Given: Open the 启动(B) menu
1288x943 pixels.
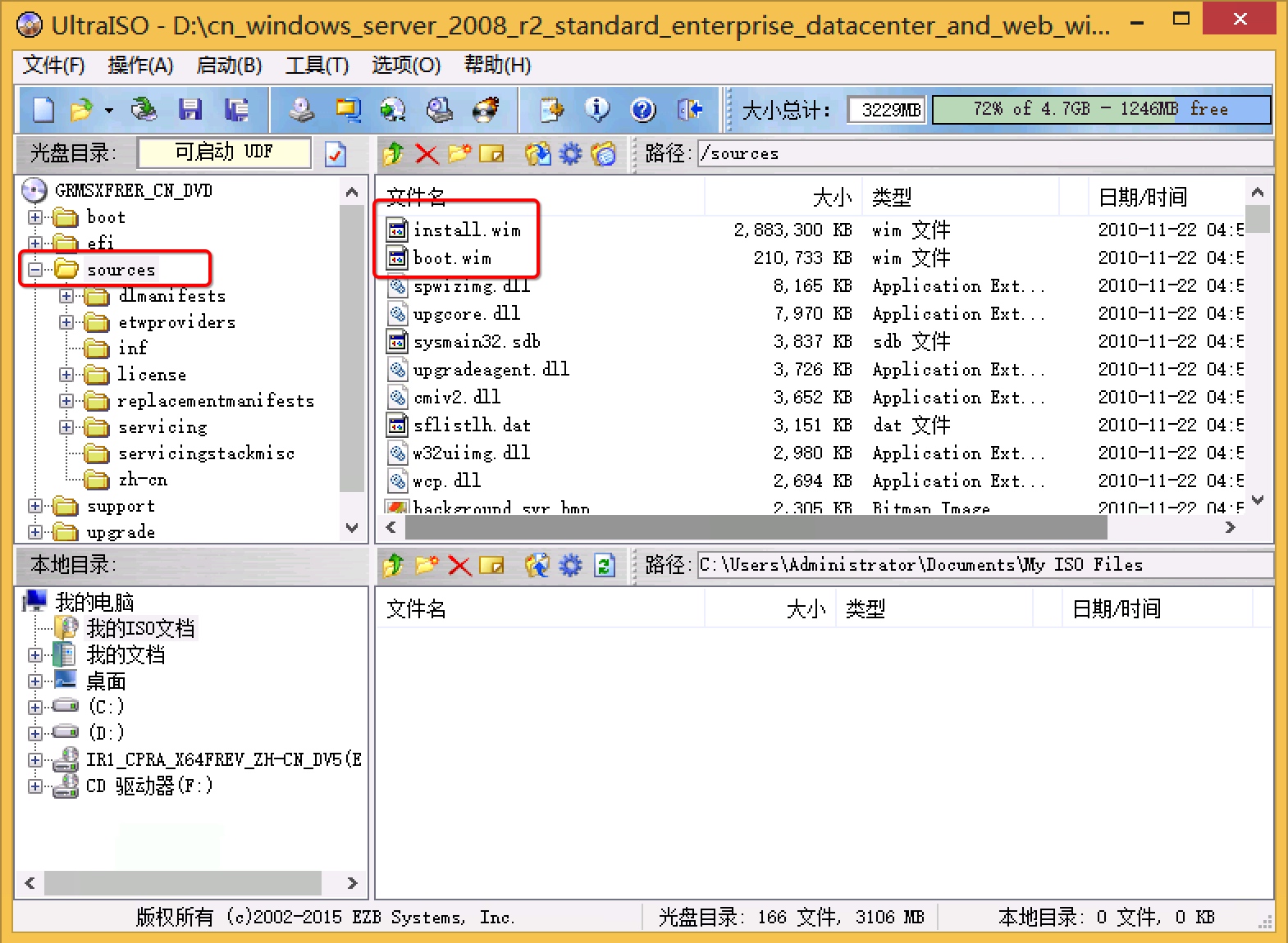Looking at the screenshot, I should click(x=229, y=65).
